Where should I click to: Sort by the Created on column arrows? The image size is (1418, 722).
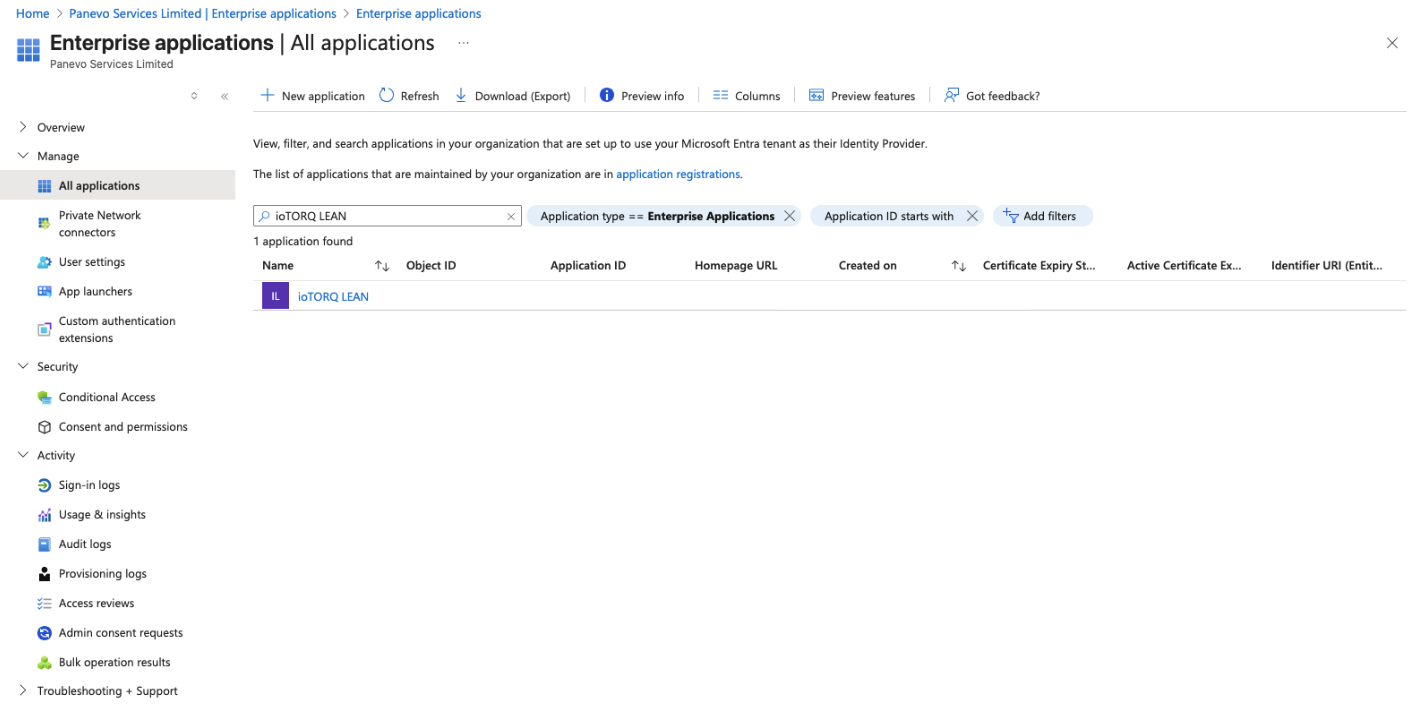pyautogui.click(x=959, y=266)
